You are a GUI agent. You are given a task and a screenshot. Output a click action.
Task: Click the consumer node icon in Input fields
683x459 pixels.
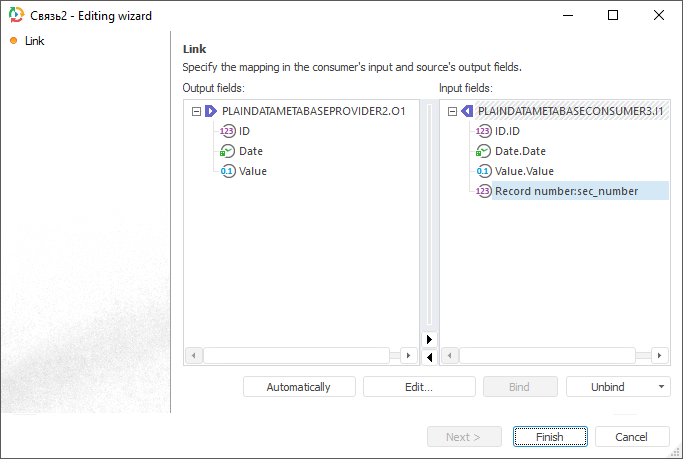tap(466, 111)
